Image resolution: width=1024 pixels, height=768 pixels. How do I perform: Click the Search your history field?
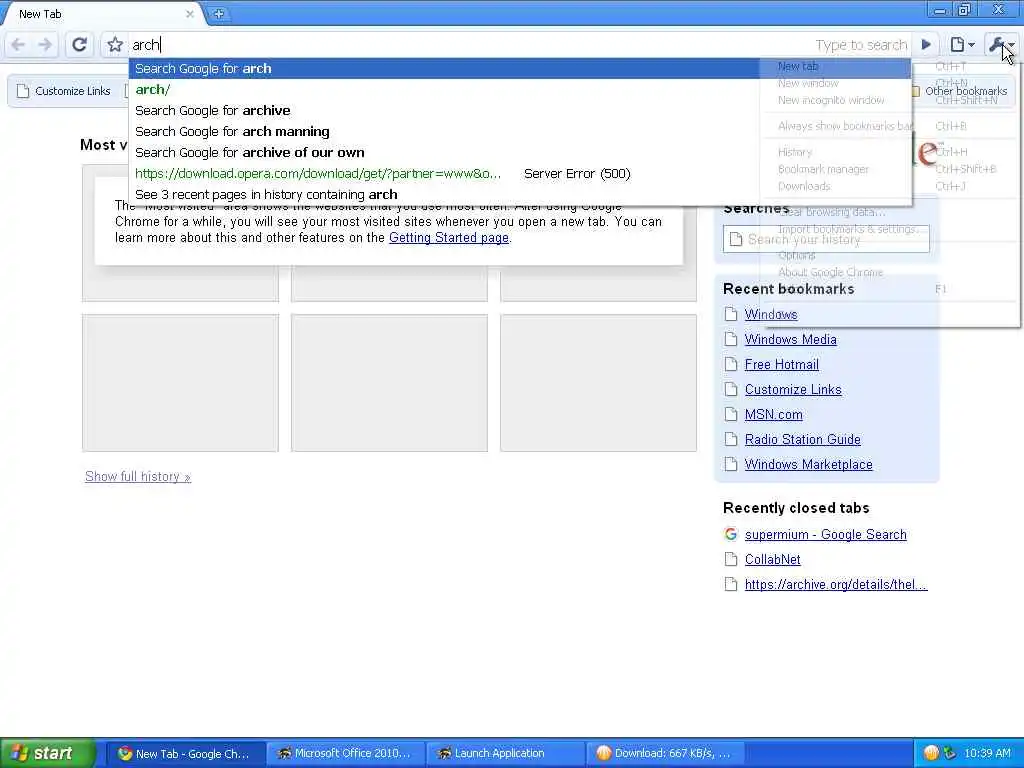coord(826,239)
